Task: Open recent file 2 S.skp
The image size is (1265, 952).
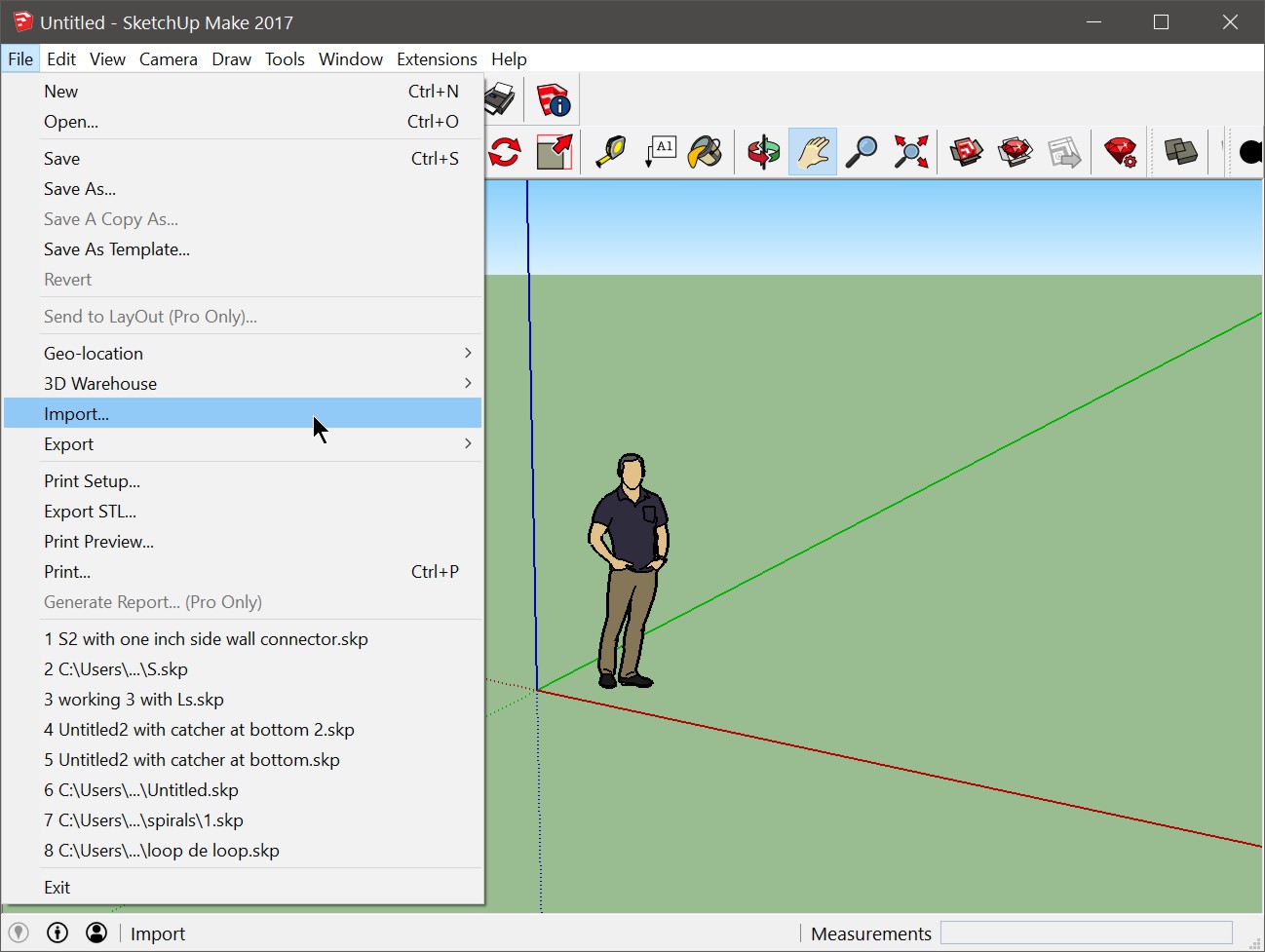Action: point(243,668)
